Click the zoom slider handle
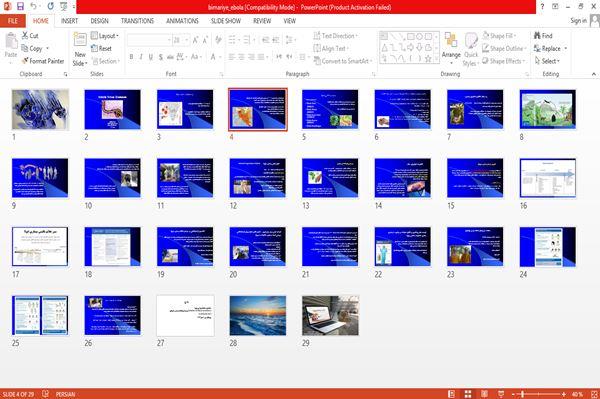 tap(522, 394)
